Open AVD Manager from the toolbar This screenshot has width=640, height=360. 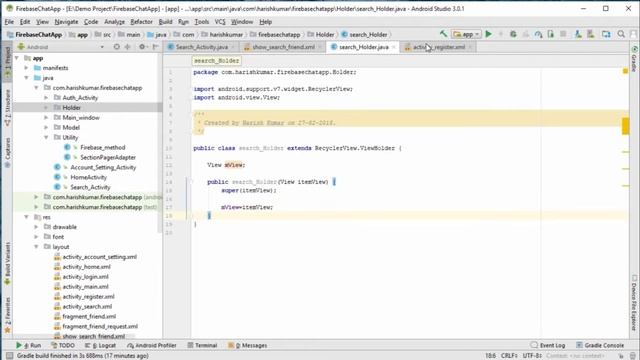click(x=578, y=34)
